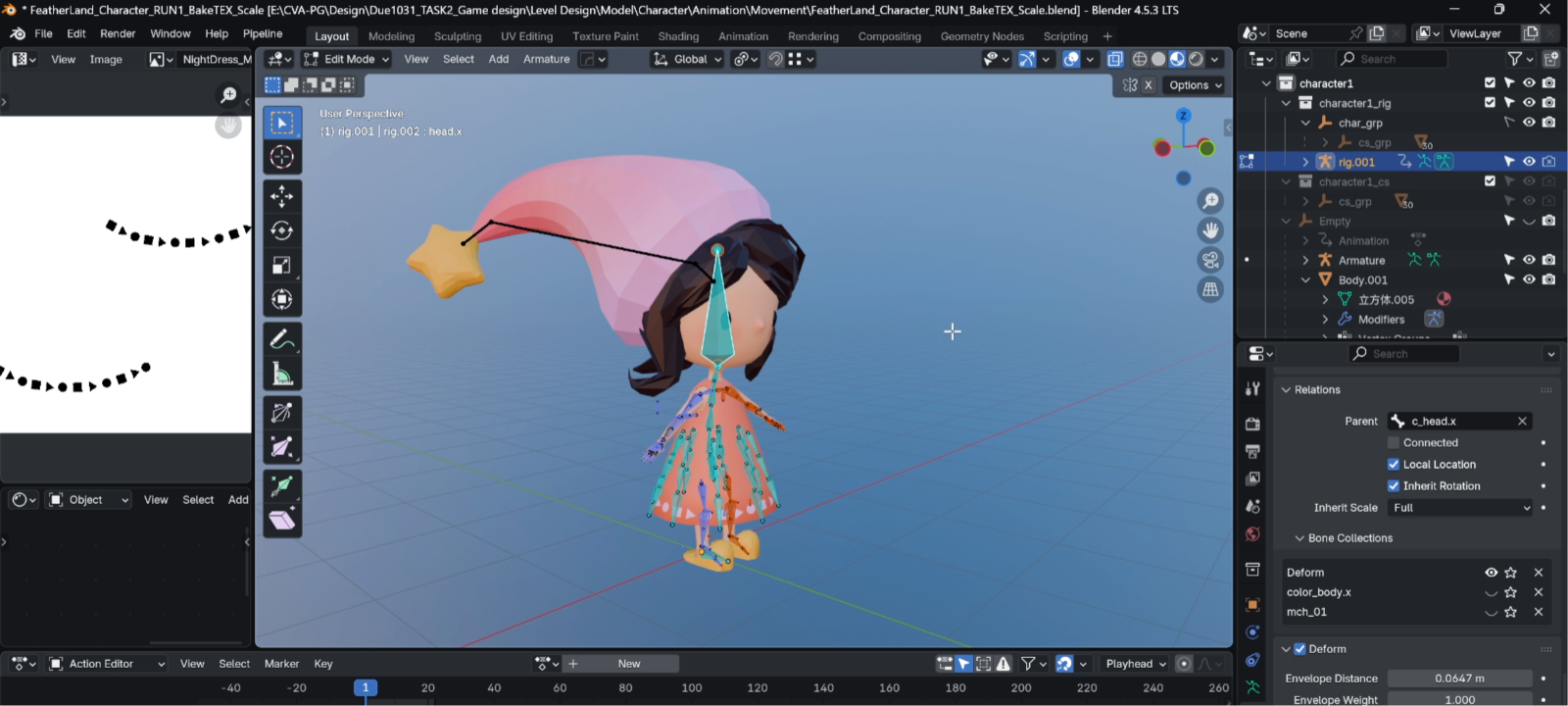The image size is (1568, 706).
Task: Open the Render menu
Action: pos(118,33)
